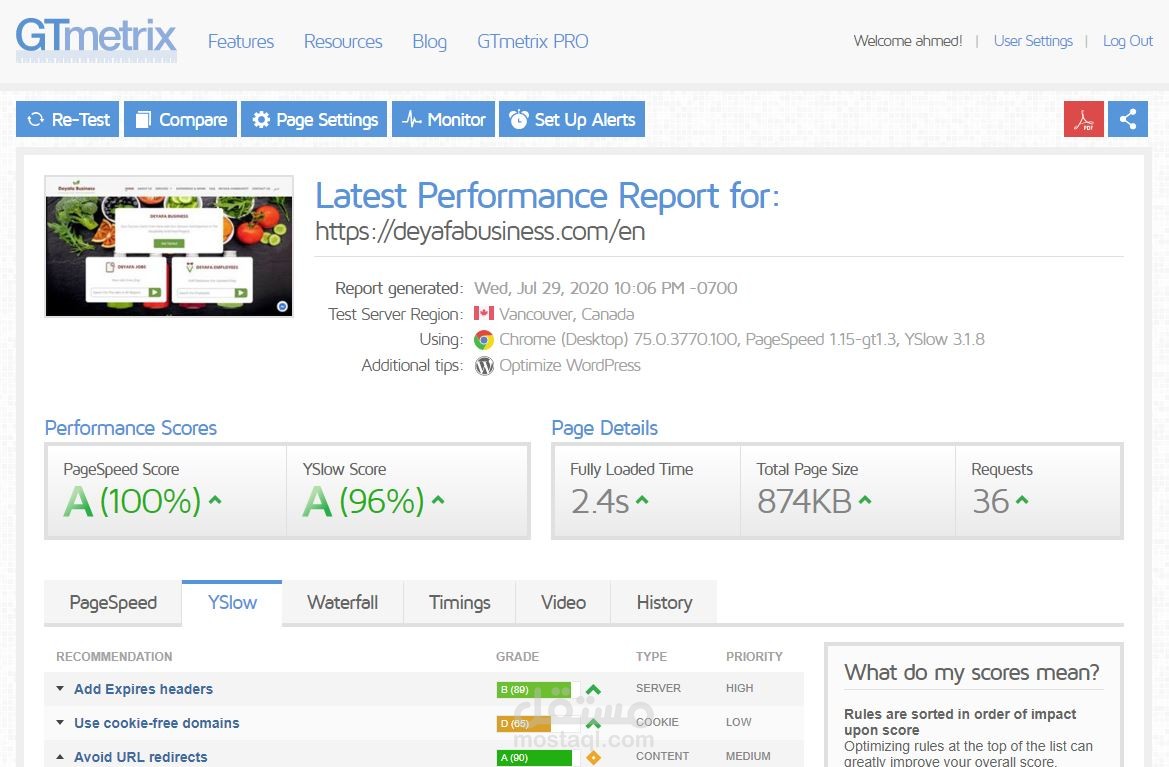Click Add Expires headers green trend arrow

[x=593, y=689]
